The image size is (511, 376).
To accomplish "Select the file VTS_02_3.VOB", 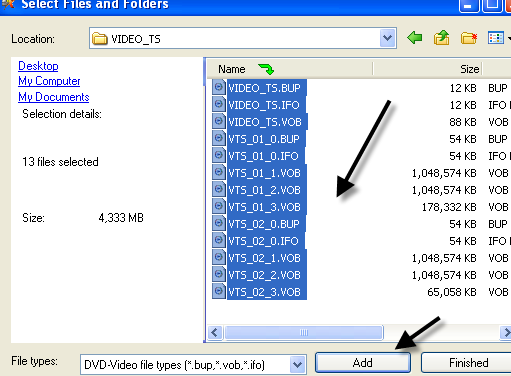I will click(x=267, y=292).
